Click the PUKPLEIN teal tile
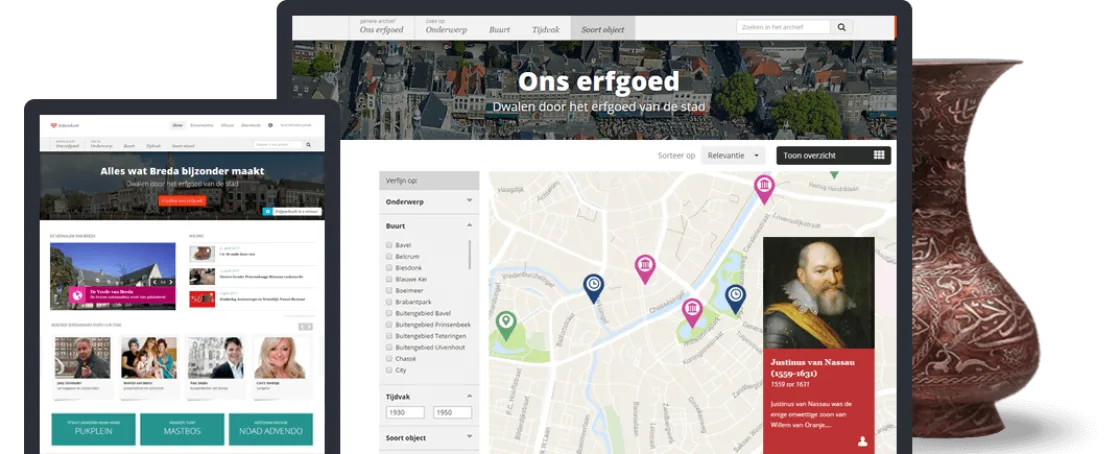This screenshot has width=1120, height=454. click(x=93, y=429)
